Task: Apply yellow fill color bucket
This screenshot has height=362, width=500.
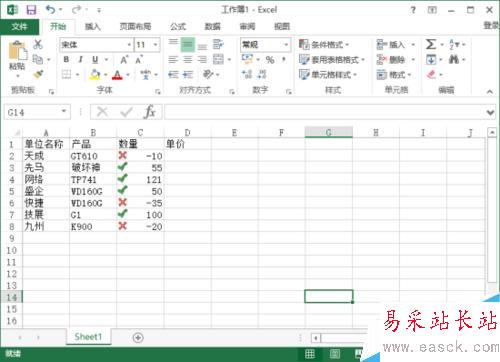Action: tap(95, 74)
